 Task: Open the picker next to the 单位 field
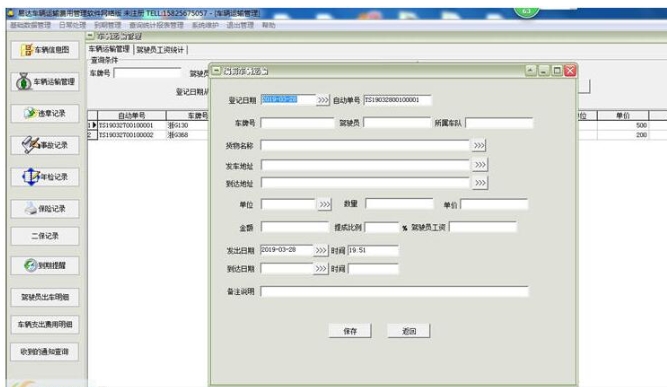tap(325, 205)
